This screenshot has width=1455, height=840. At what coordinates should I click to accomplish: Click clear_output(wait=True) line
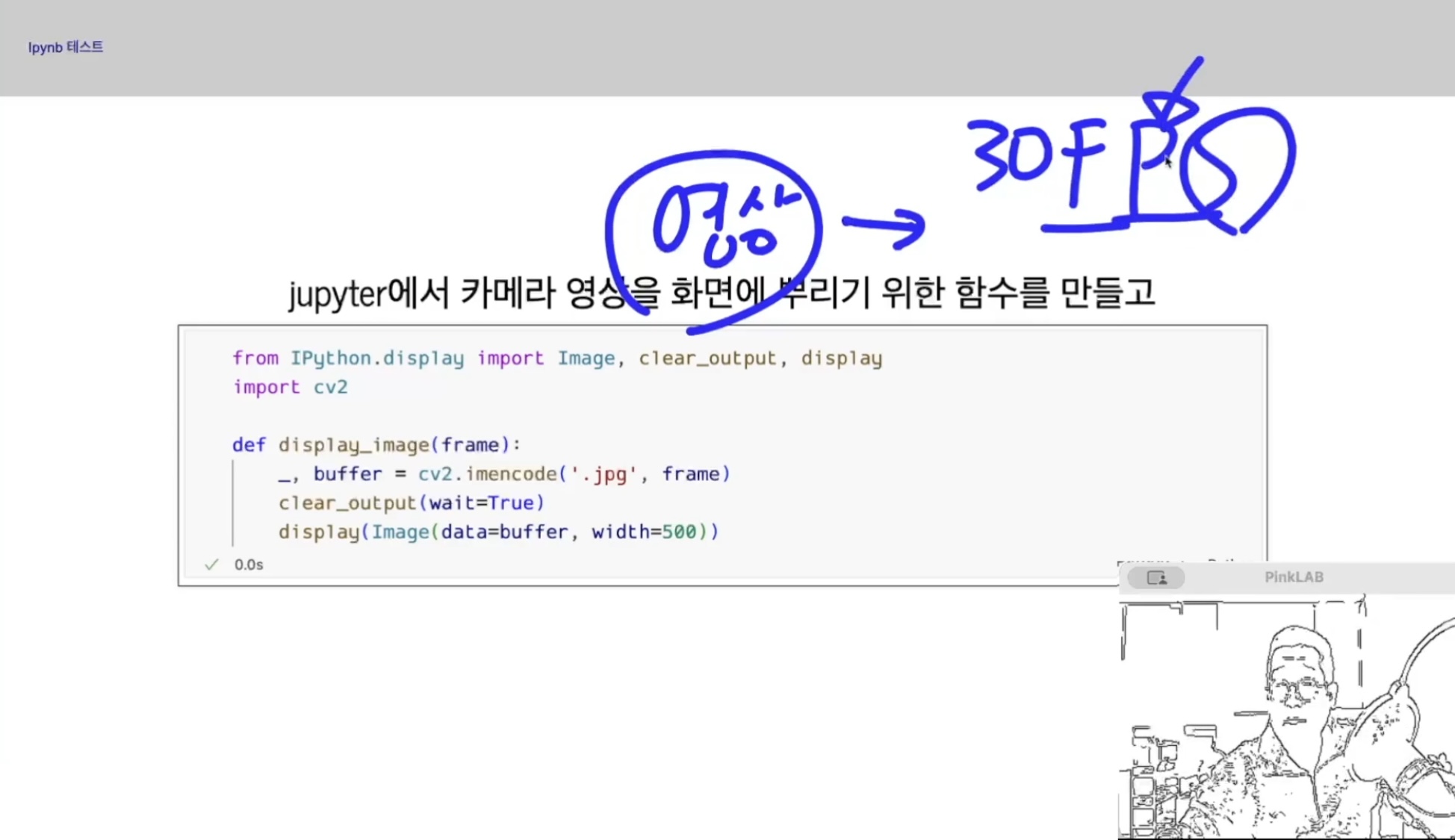click(411, 503)
